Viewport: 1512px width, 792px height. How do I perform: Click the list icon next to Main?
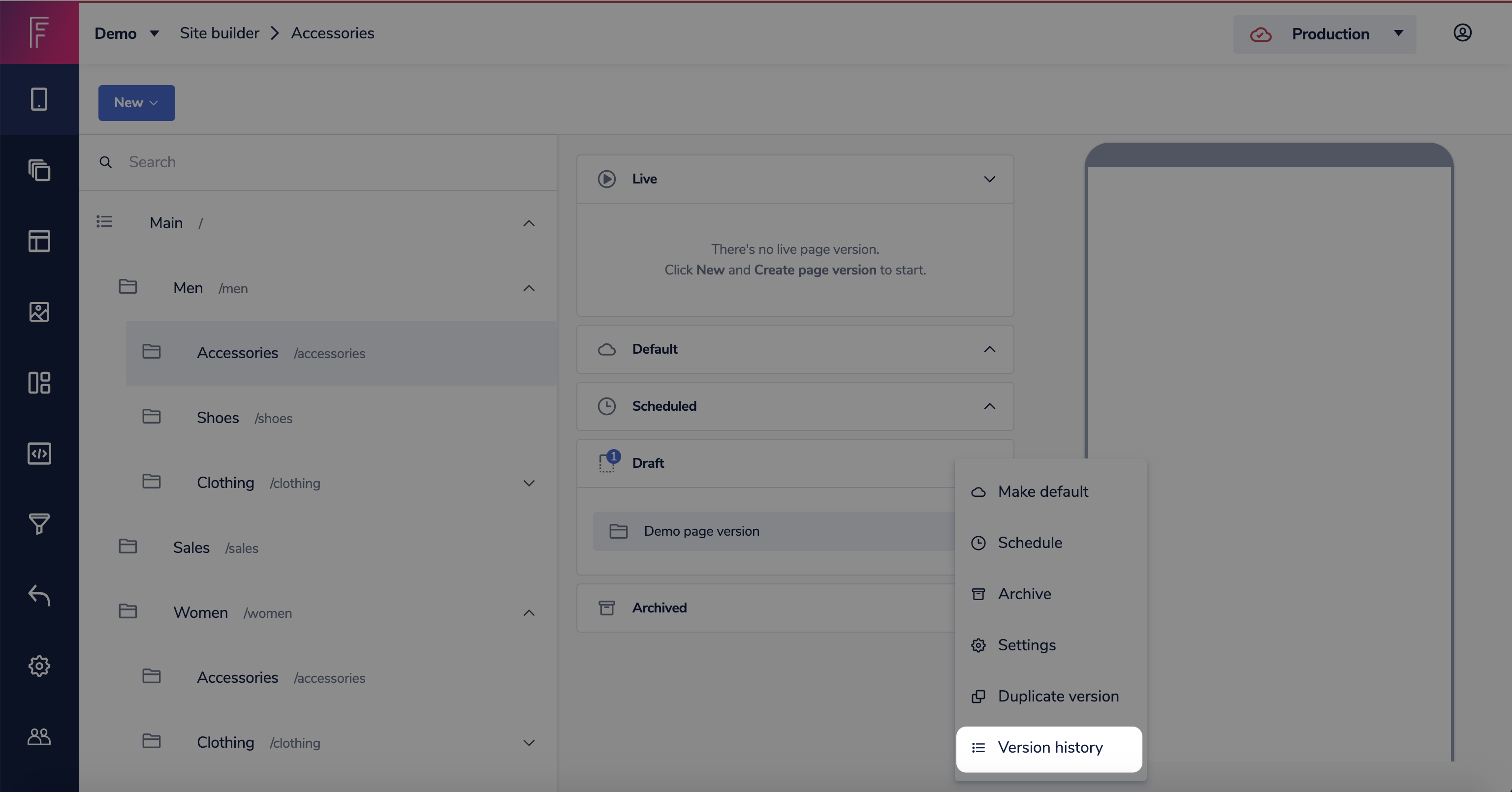(x=104, y=222)
